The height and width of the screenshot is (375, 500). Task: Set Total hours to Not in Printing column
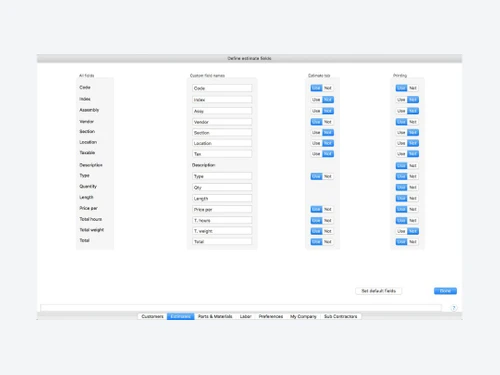(x=413, y=221)
